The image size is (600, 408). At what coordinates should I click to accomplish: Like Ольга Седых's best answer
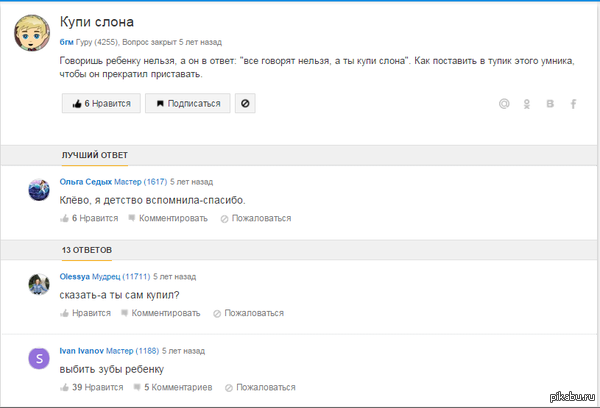89,218
